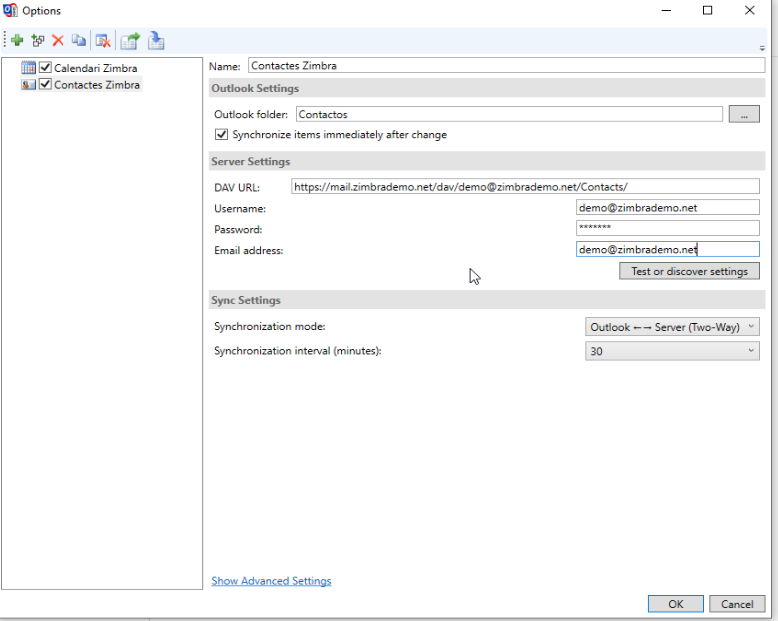
Task: Minimize the Options window
Action: [666, 10]
